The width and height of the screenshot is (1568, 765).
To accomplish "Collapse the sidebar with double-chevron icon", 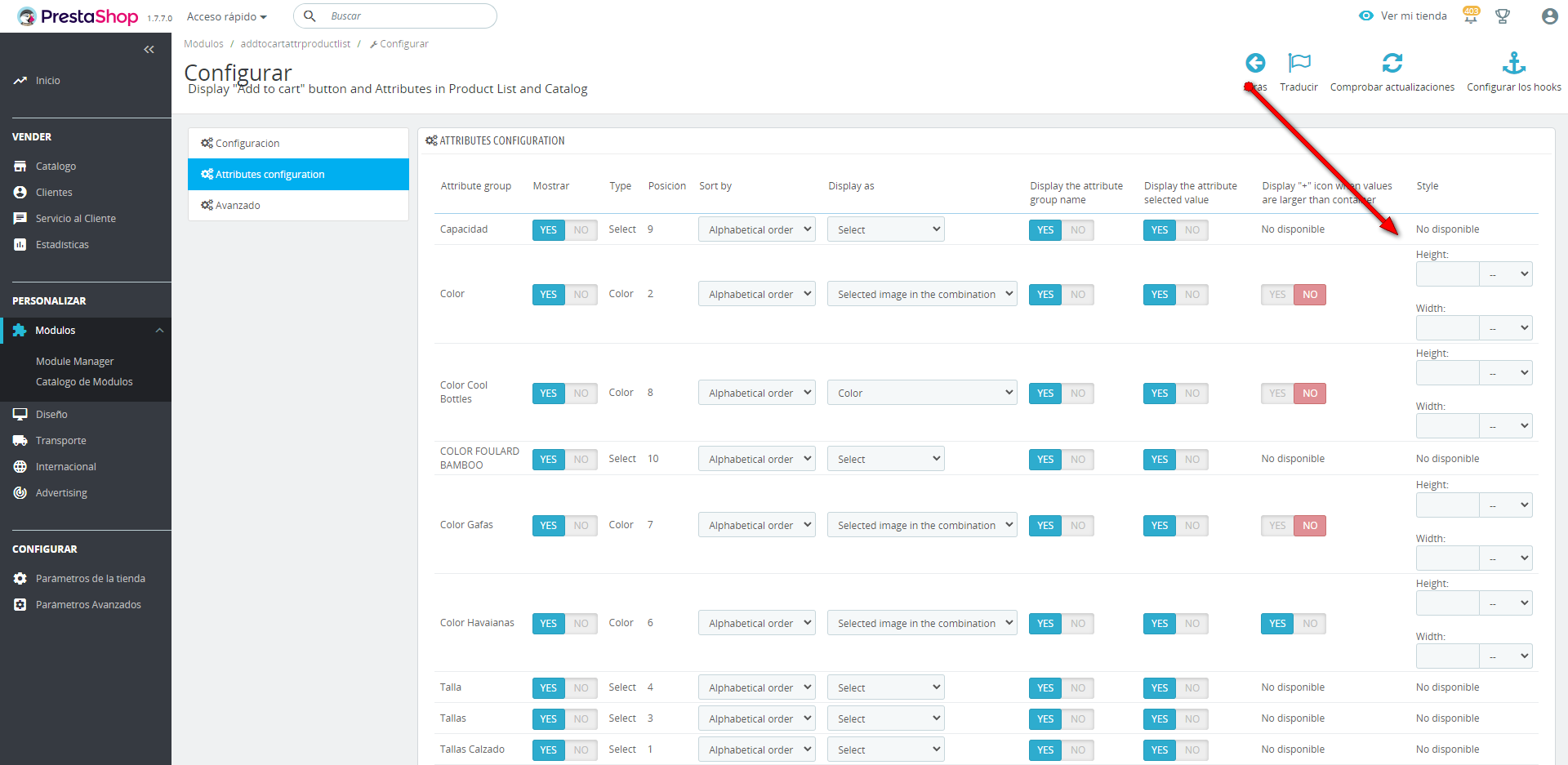I will (149, 50).
